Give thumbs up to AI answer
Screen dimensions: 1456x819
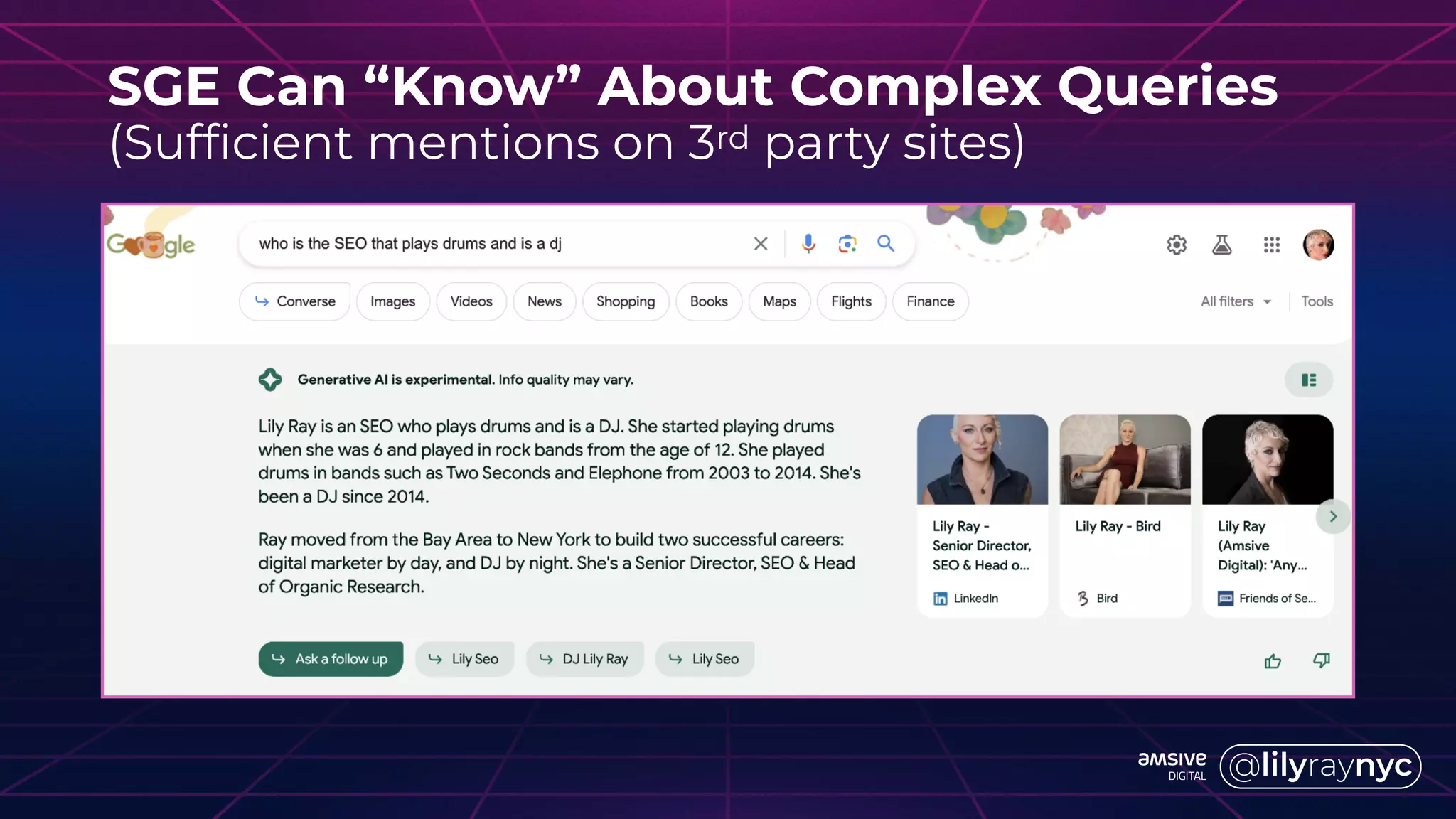point(1273,661)
